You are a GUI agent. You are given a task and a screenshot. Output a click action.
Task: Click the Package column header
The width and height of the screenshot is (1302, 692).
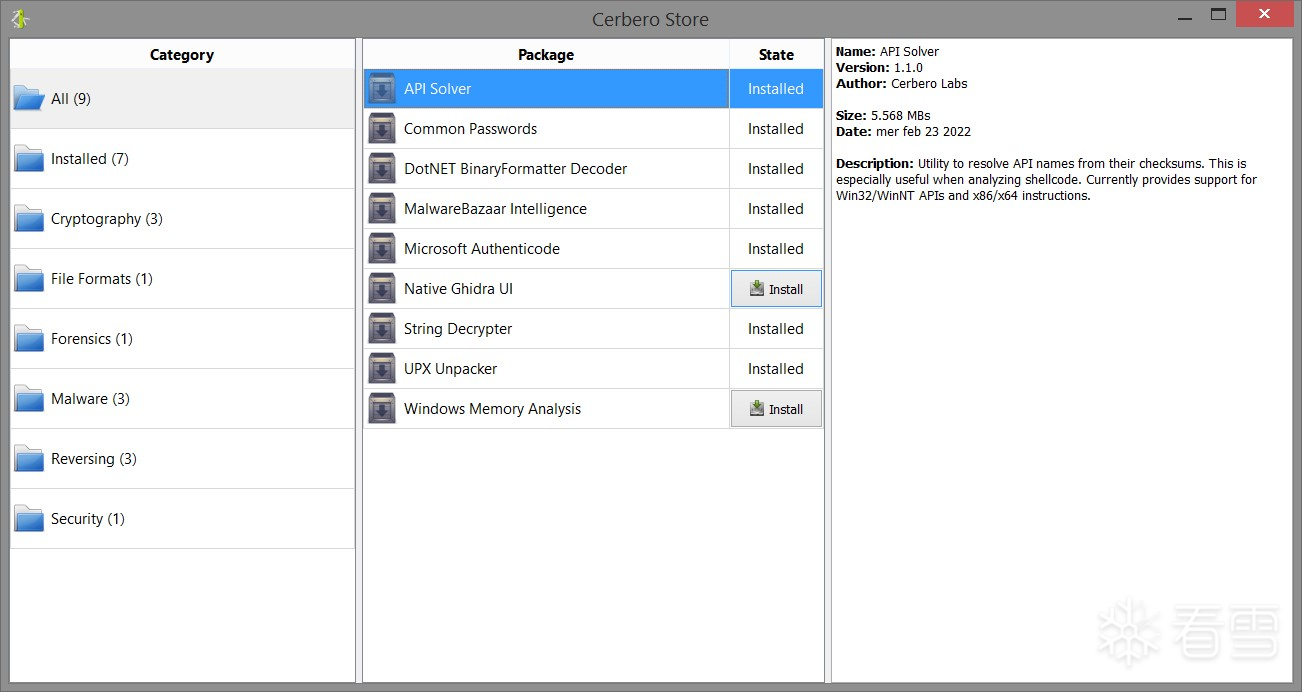[x=546, y=55]
